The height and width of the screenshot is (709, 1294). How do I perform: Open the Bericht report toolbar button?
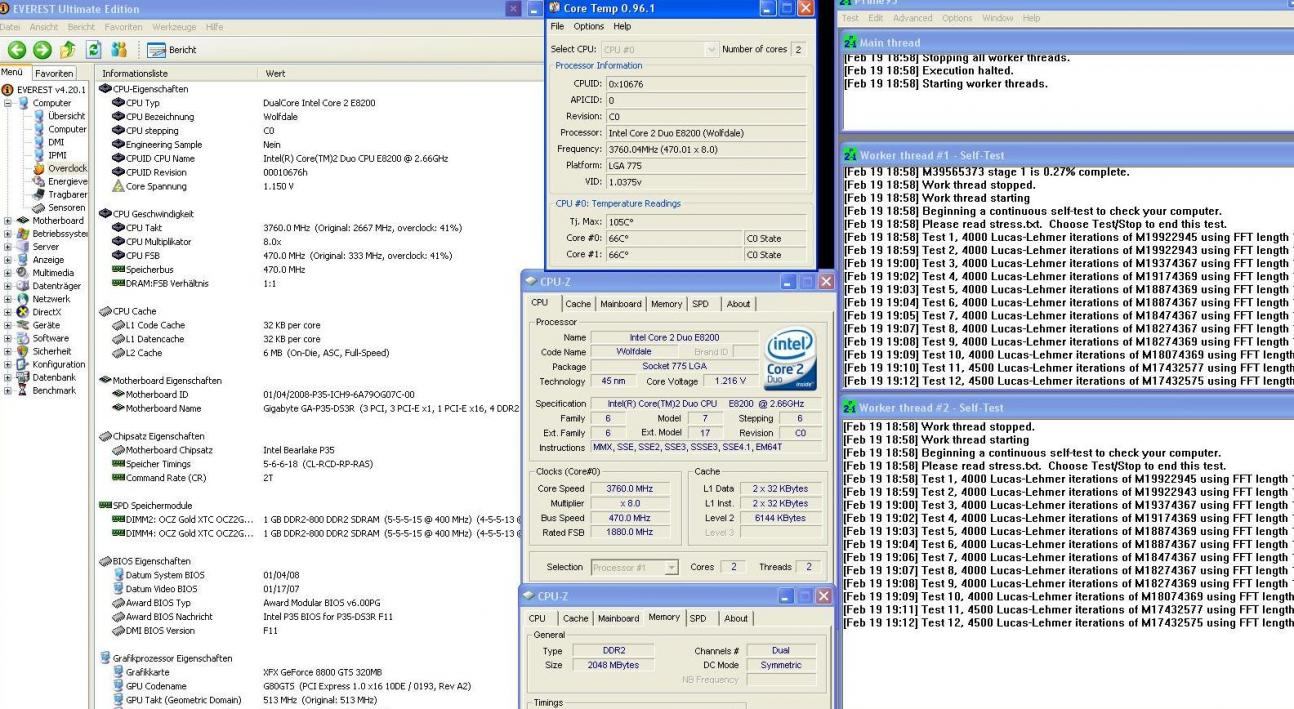(x=170, y=50)
